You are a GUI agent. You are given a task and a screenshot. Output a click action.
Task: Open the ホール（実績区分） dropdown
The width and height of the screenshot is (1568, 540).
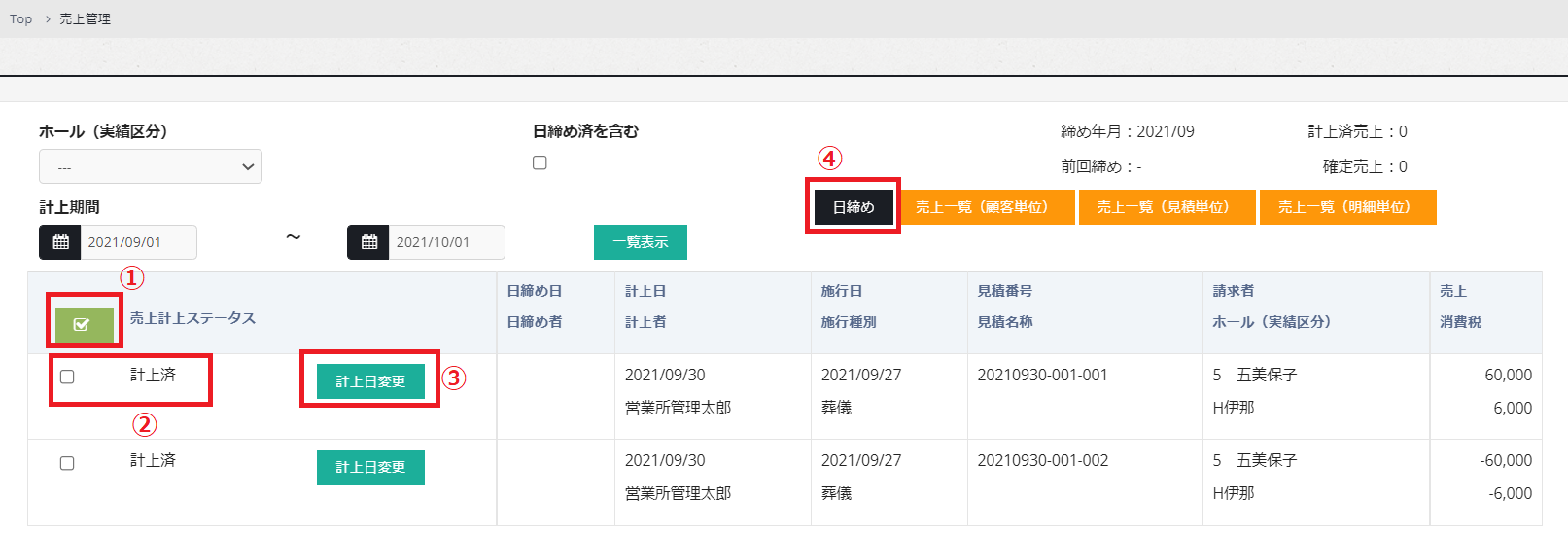151,167
